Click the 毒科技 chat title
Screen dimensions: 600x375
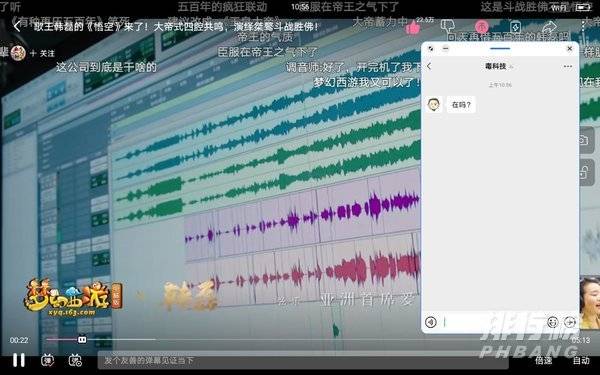coord(496,66)
